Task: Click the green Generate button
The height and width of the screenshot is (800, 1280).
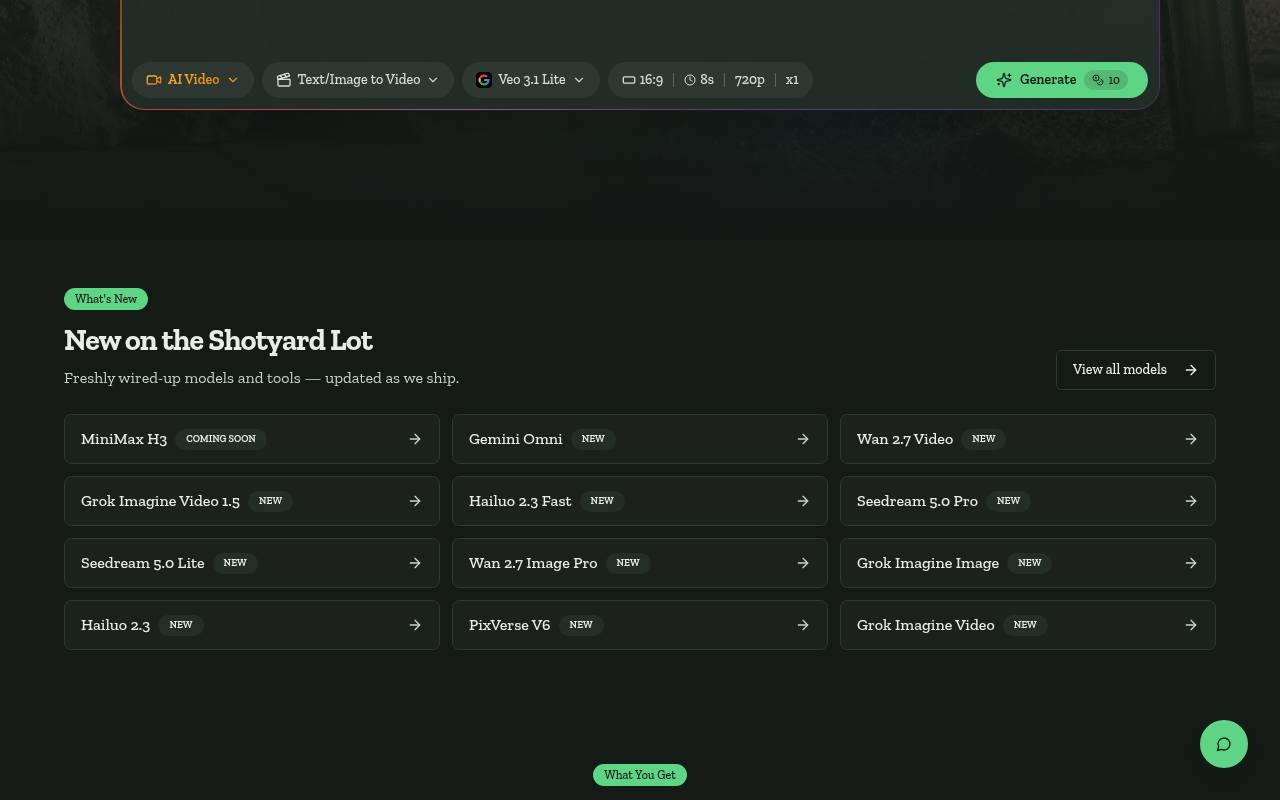Action: coord(1061,80)
